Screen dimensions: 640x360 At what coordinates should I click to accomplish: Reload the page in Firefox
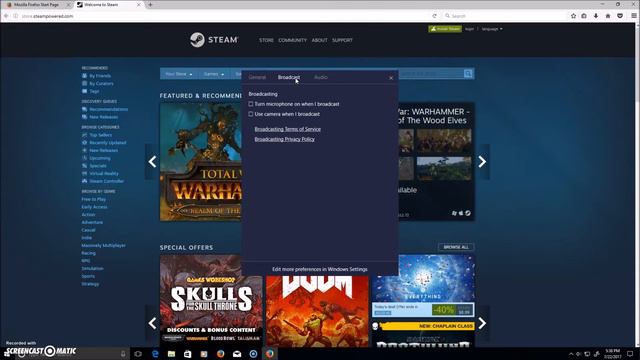pos(434,16)
